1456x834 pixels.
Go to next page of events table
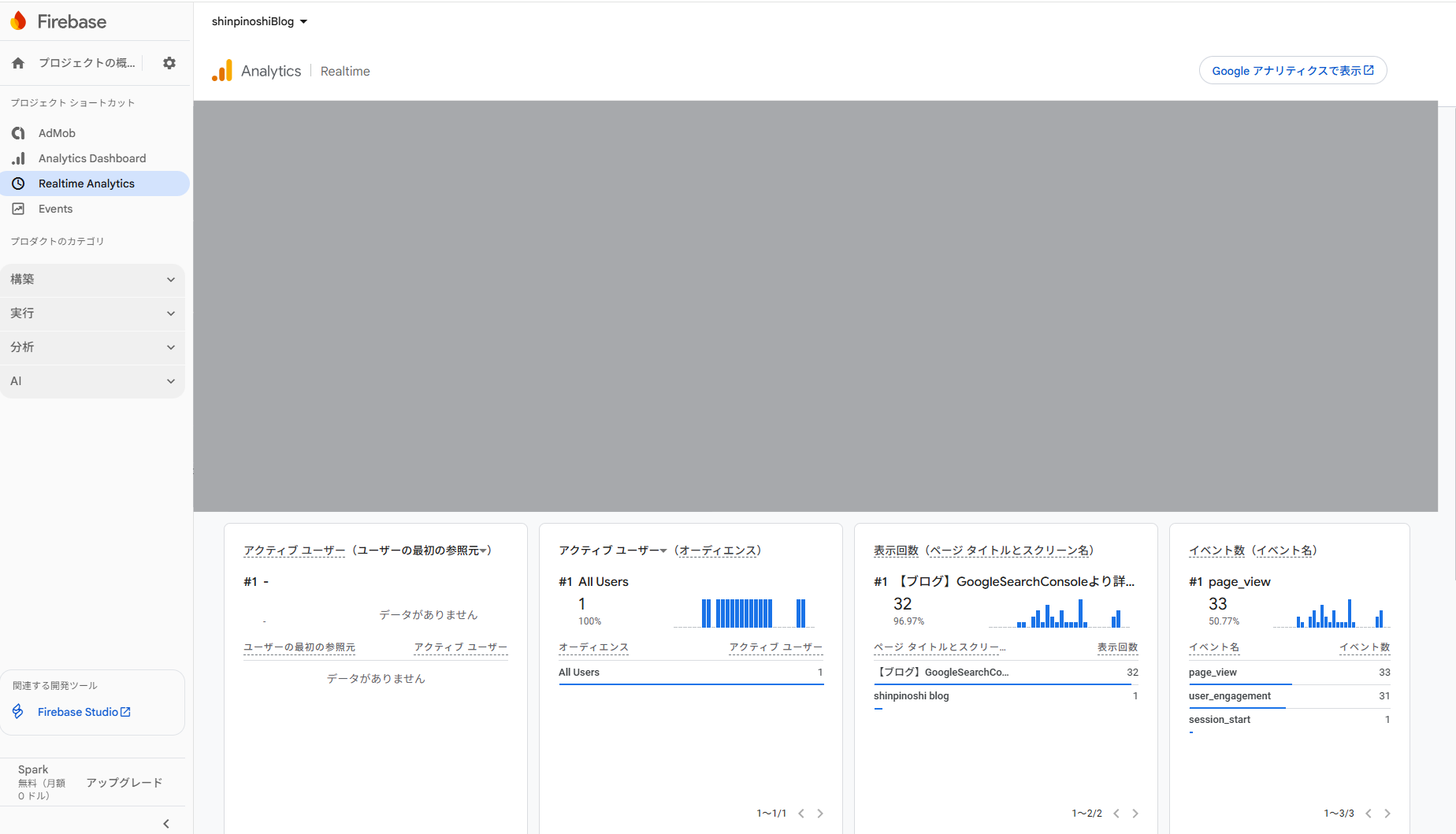tap(1387, 814)
